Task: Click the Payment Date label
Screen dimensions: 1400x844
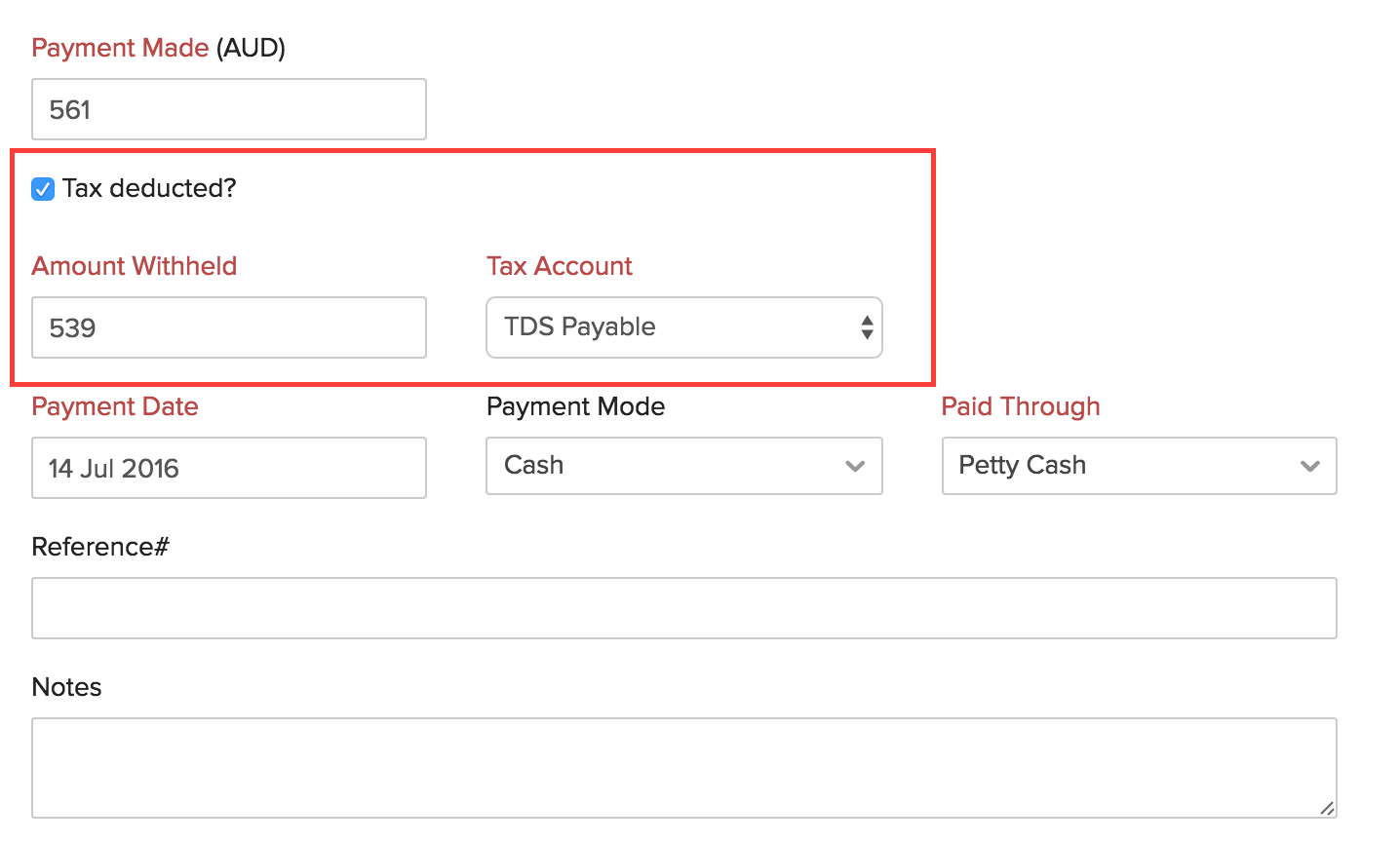Action: pyautogui.click(x=115, y=406)
